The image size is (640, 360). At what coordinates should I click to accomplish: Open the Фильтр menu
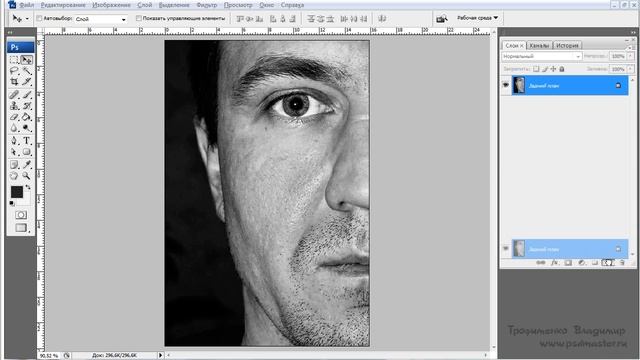[207, 5]
